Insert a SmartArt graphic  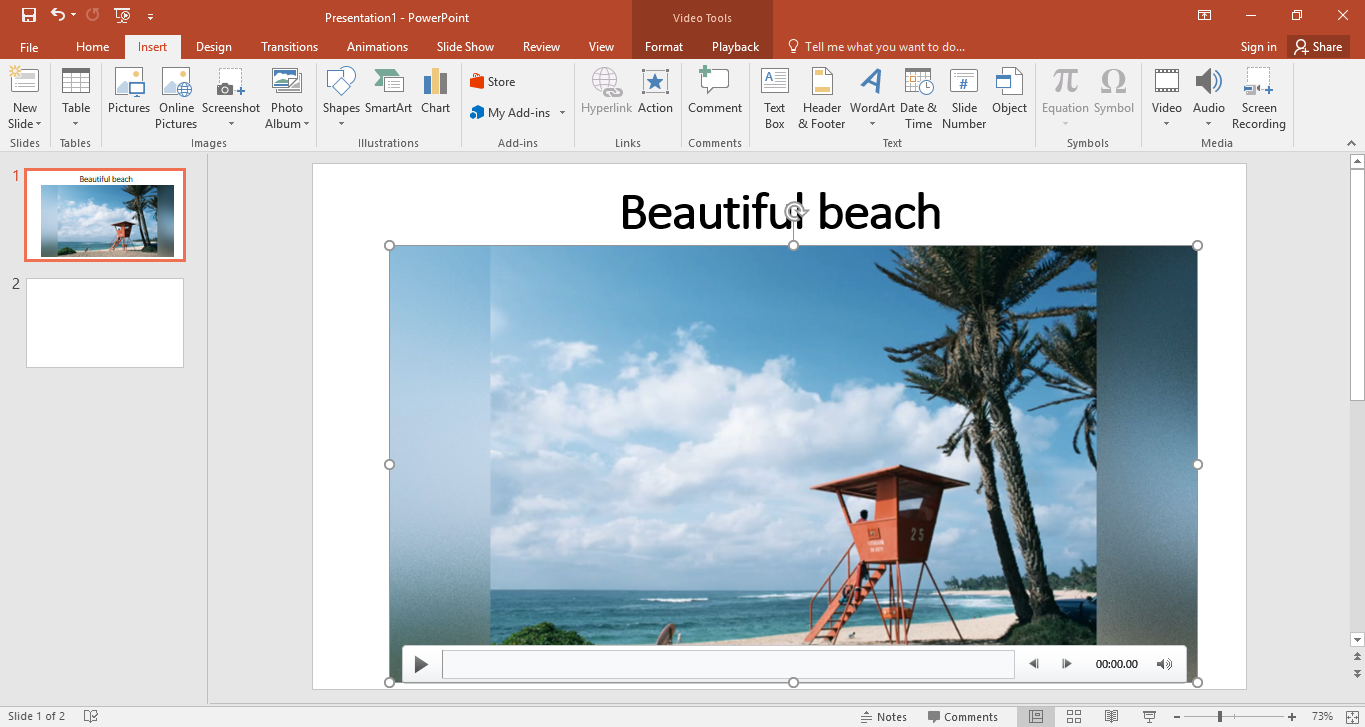pyautogui.click(x=389, y=97)
